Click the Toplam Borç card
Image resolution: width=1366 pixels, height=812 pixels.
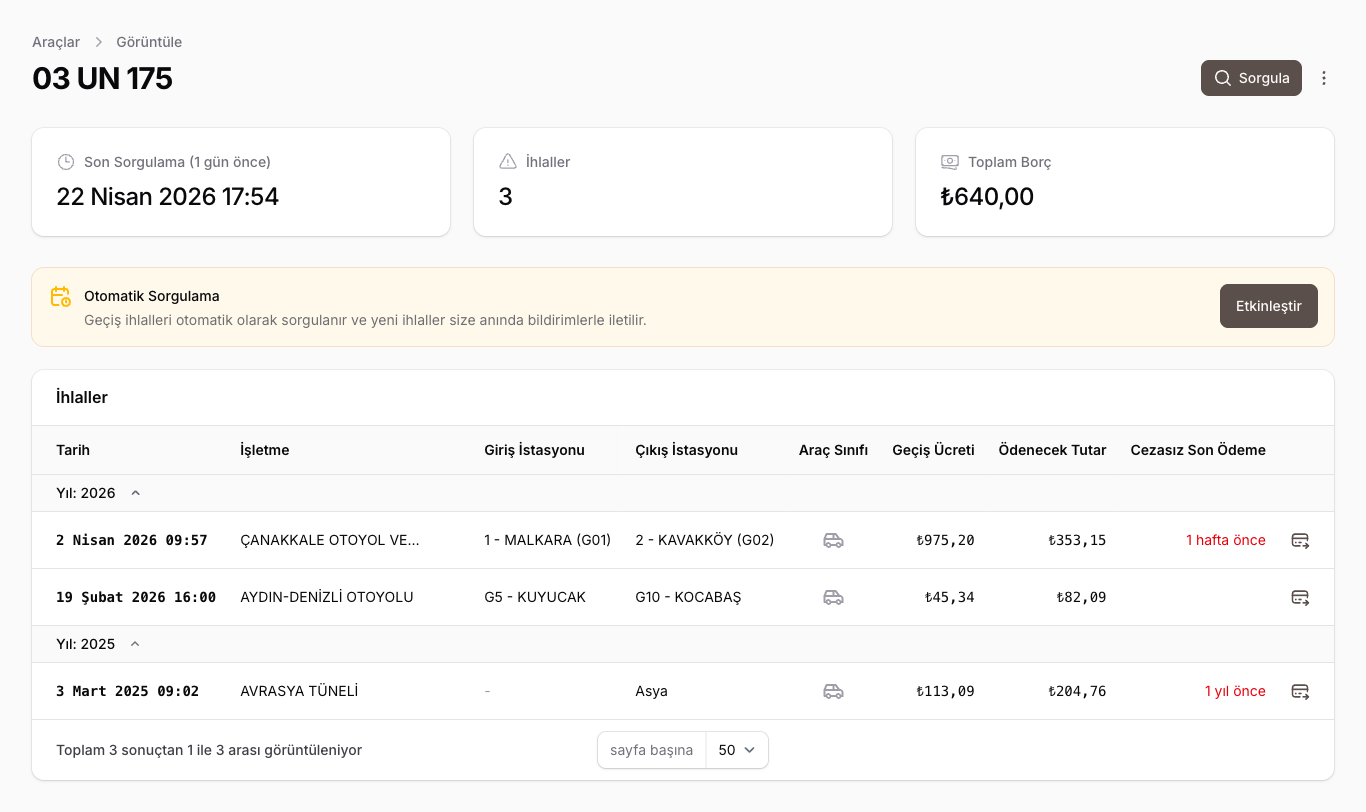1124,182
